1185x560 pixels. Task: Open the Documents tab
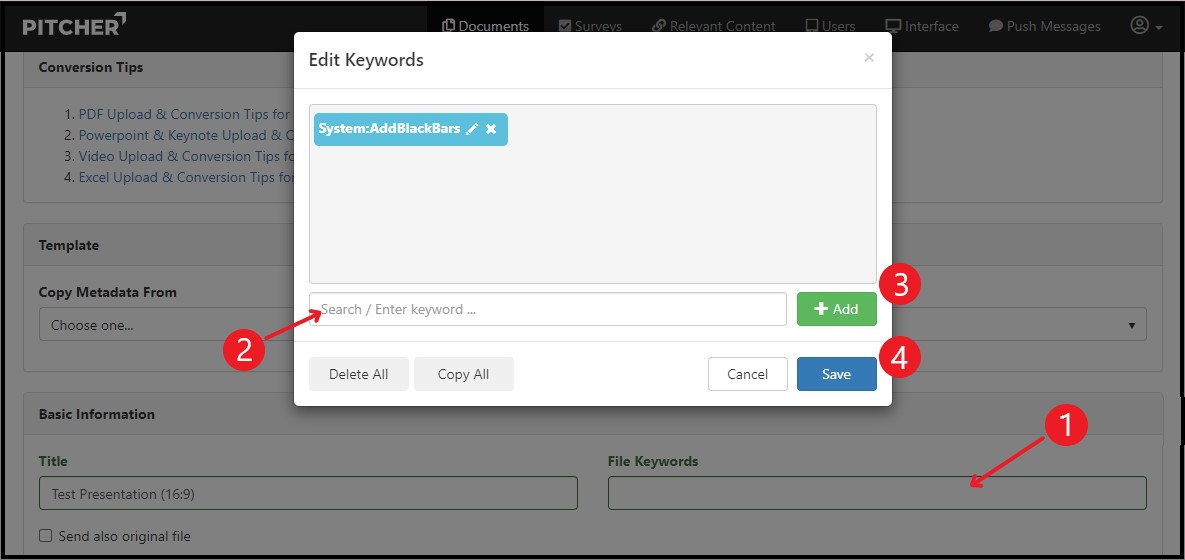485,26
